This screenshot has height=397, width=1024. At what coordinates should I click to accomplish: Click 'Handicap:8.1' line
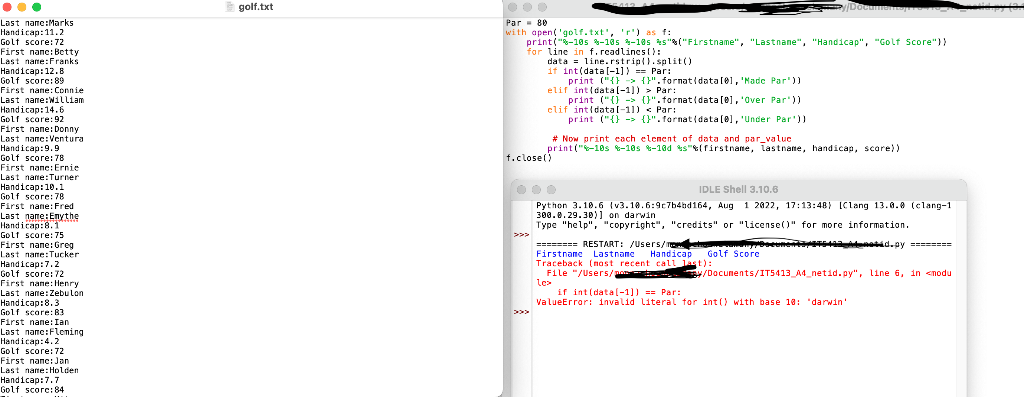[30, 225]
